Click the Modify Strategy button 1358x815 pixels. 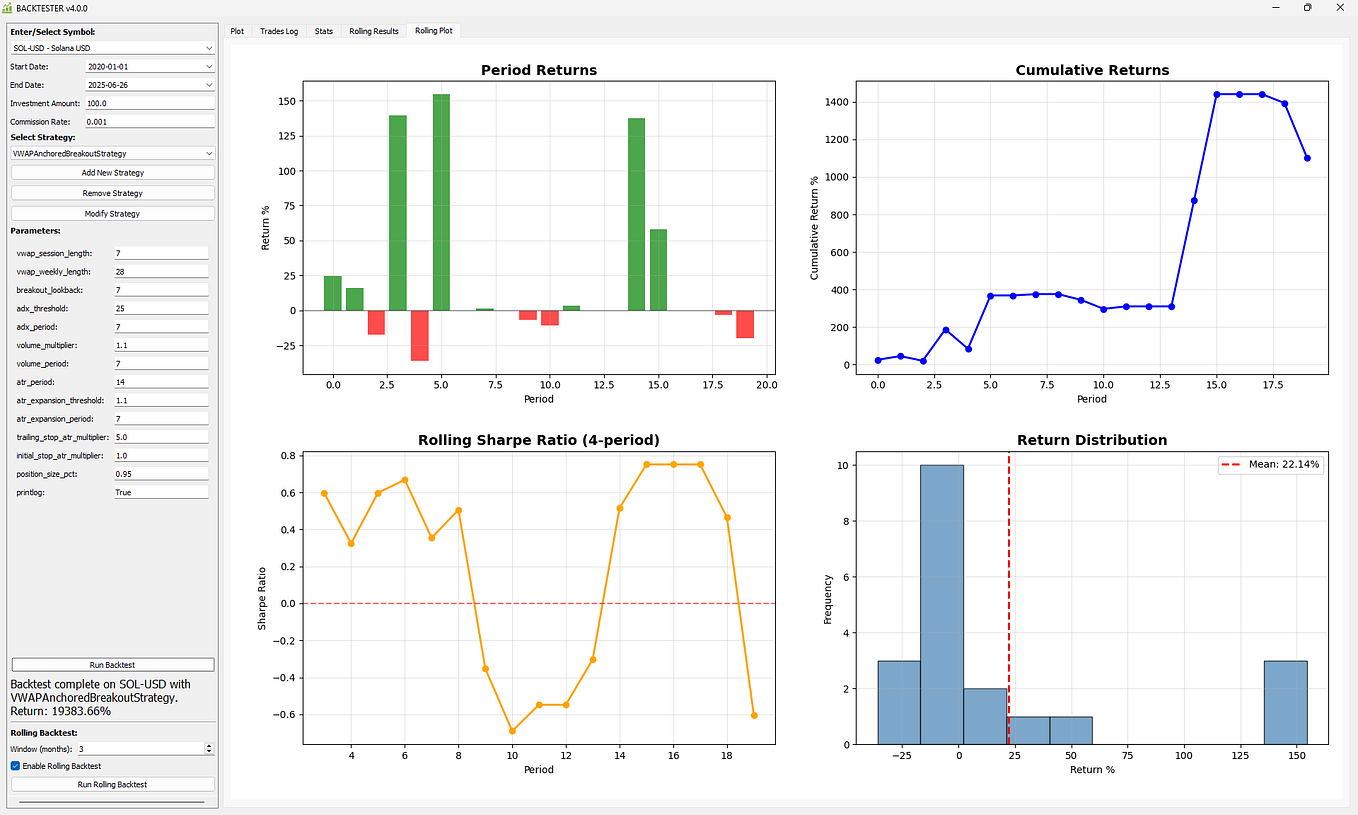[x=112, y=212]
